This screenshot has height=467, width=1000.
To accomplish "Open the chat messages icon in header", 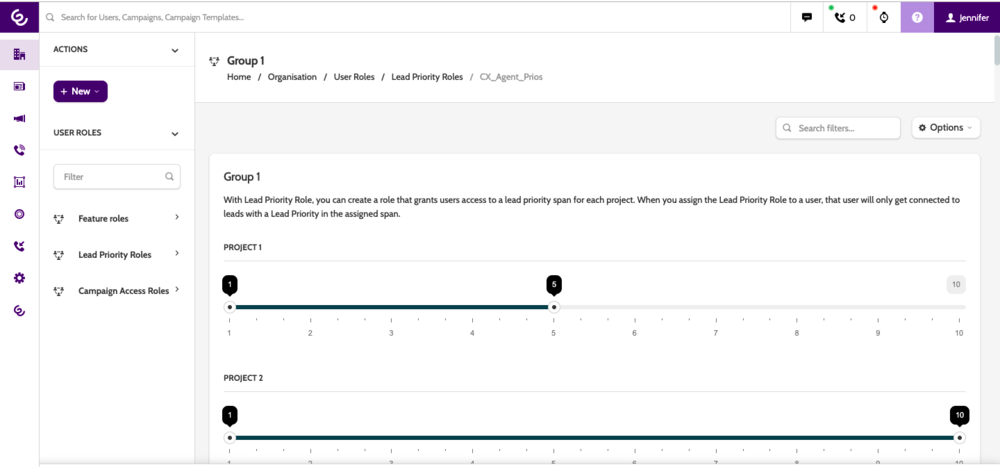I will [807, 17].
